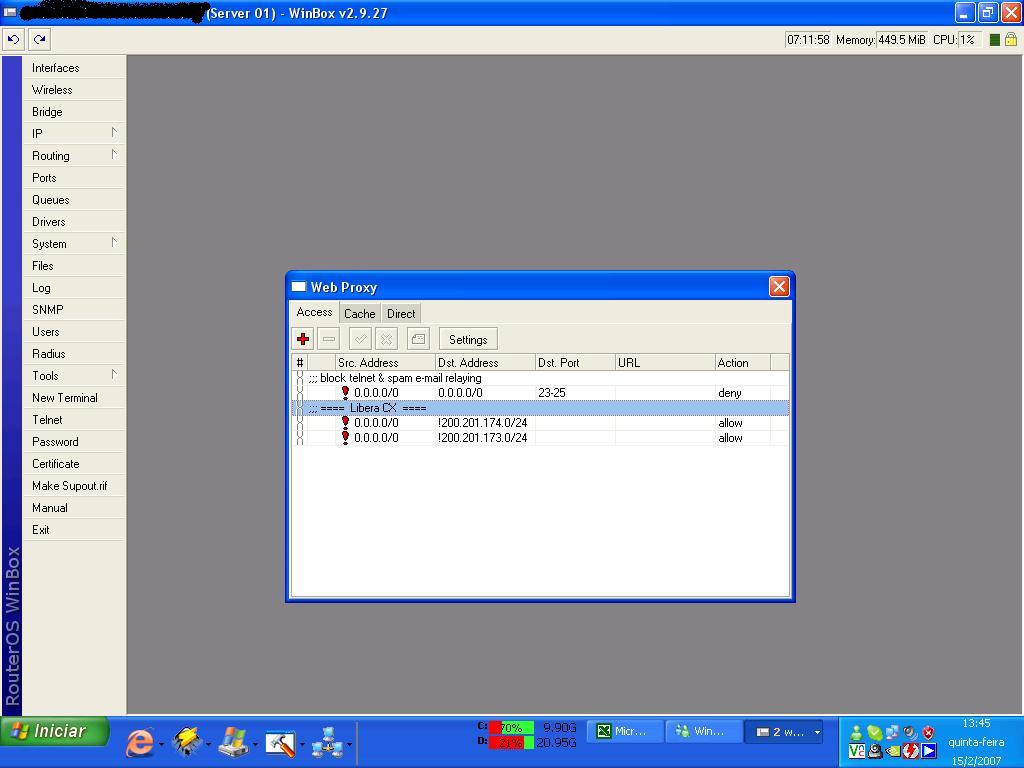The image size is (1024, 768).
Task: Click the network computers quick launch icon
Action: point(327,743)
